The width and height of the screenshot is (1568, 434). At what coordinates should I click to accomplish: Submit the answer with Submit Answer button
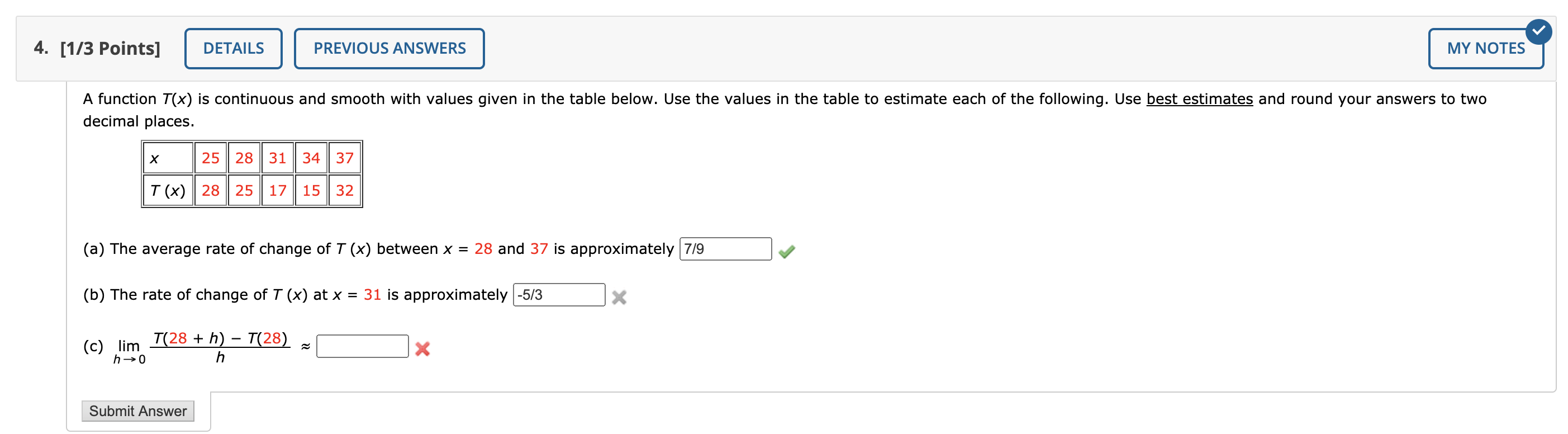tap(138, 411)
